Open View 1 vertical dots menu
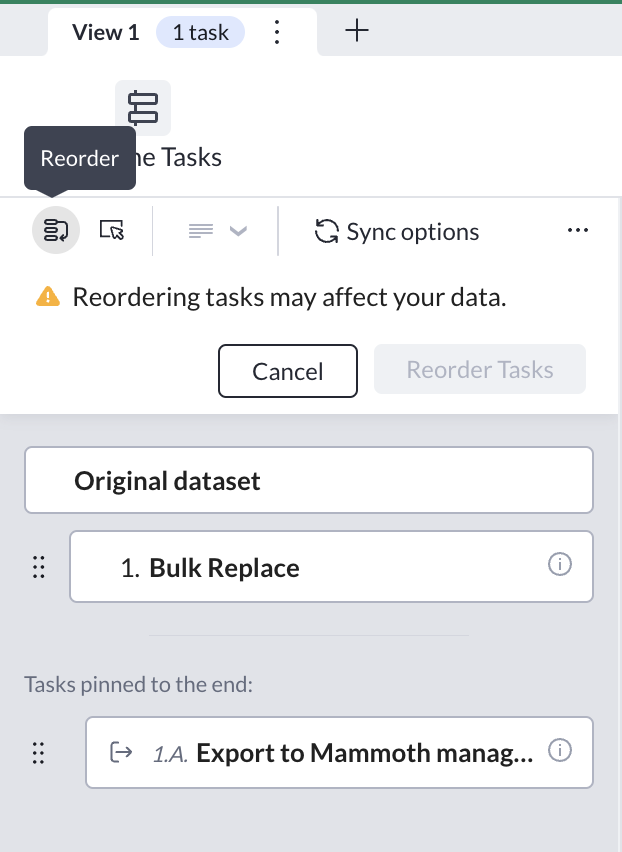Viewport: 622px width, 852px height. (x=278, y=33)
